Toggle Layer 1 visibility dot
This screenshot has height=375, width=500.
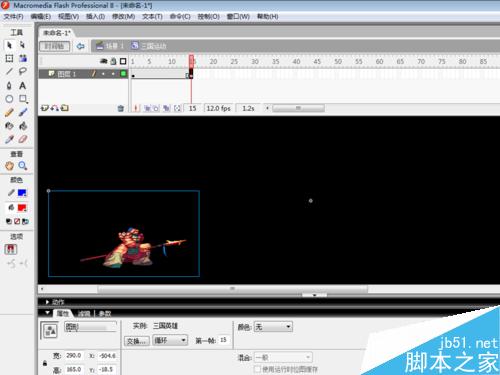coord(103,74)
